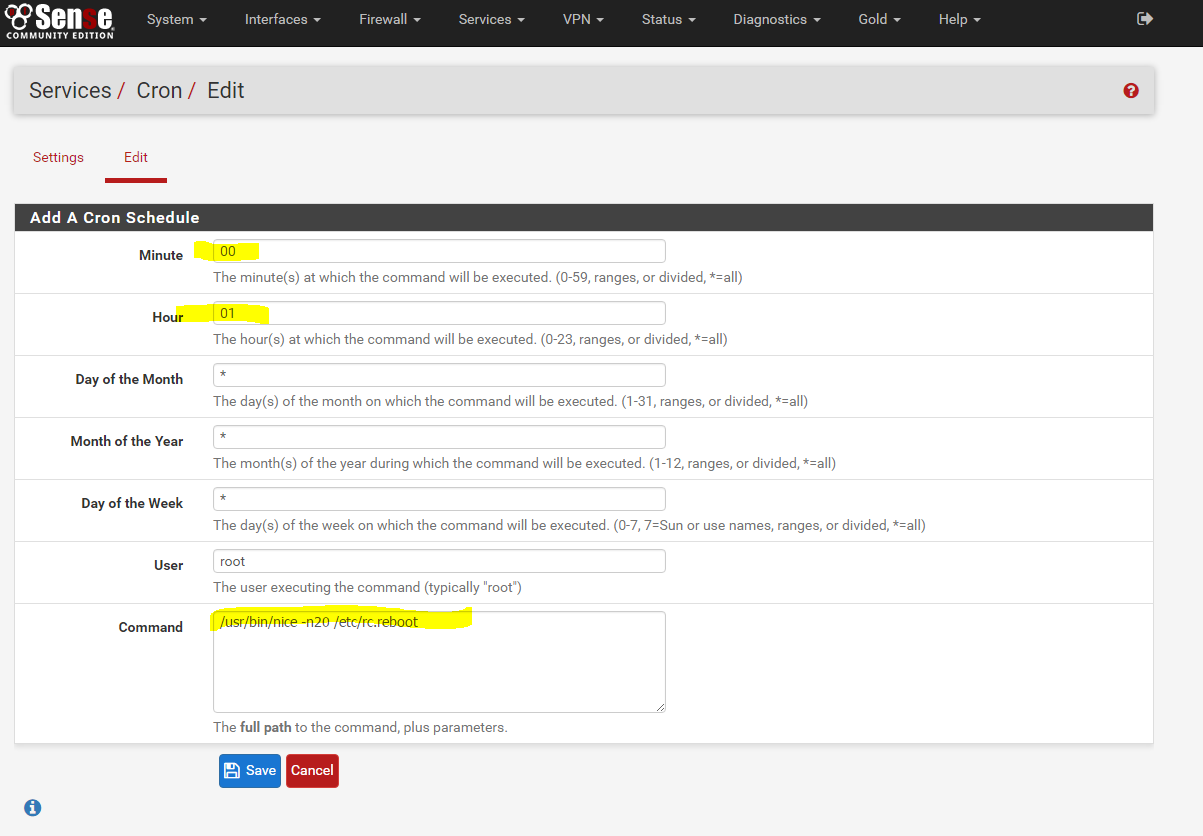Image resolution: width=1203 pixels, height=836 pixels.
Task: Click the Cron link in the breadcrumb
Action: tap(159, 90)
